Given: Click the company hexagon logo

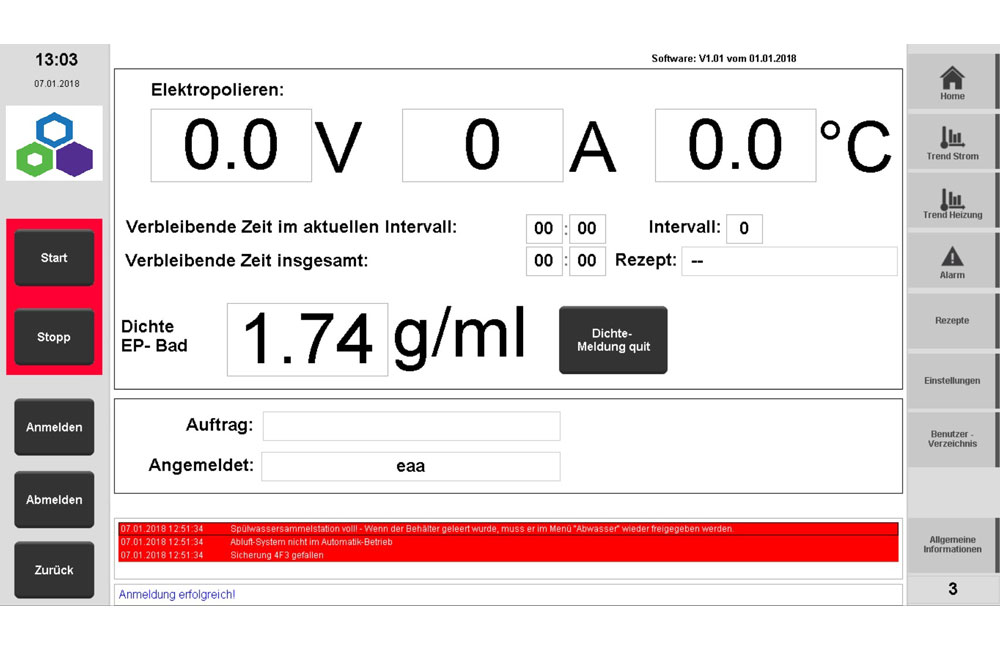Looking at the screenshot, I should 54,144.
